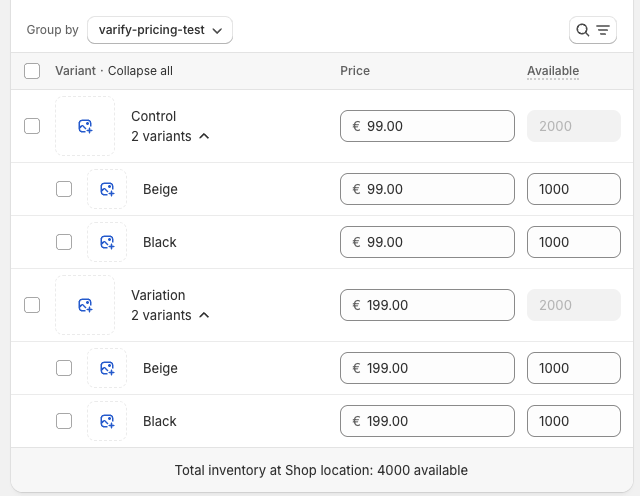Edit Control Black available quantity field
Image resolution: width=640 pixels, height=496 pixels.
point(573,242)
